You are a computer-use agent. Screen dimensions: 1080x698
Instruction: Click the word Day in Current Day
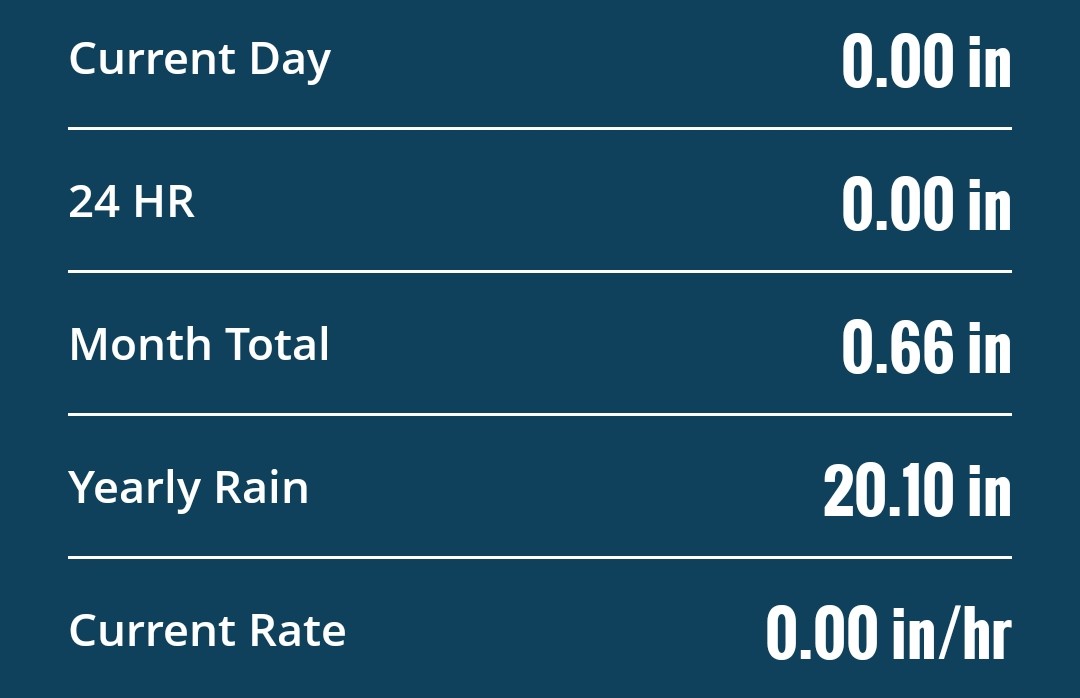290,62
